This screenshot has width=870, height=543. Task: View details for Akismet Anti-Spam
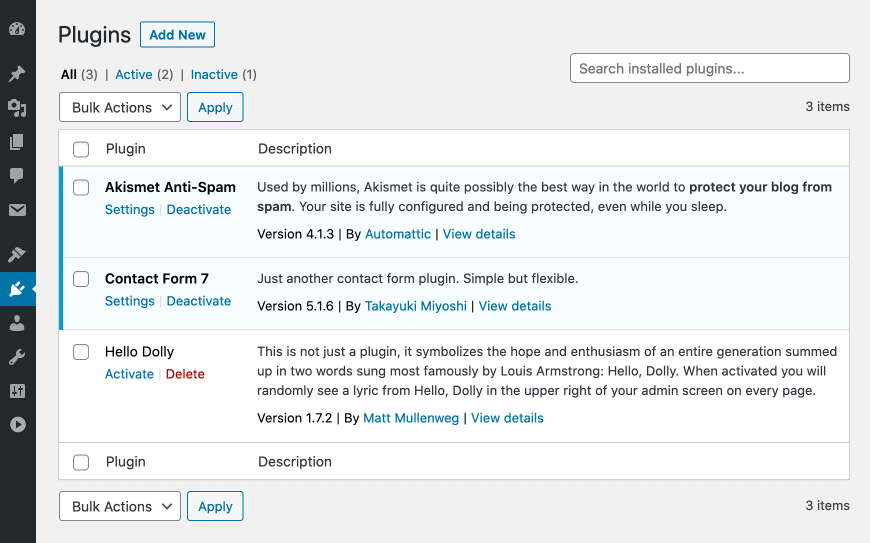479,234
